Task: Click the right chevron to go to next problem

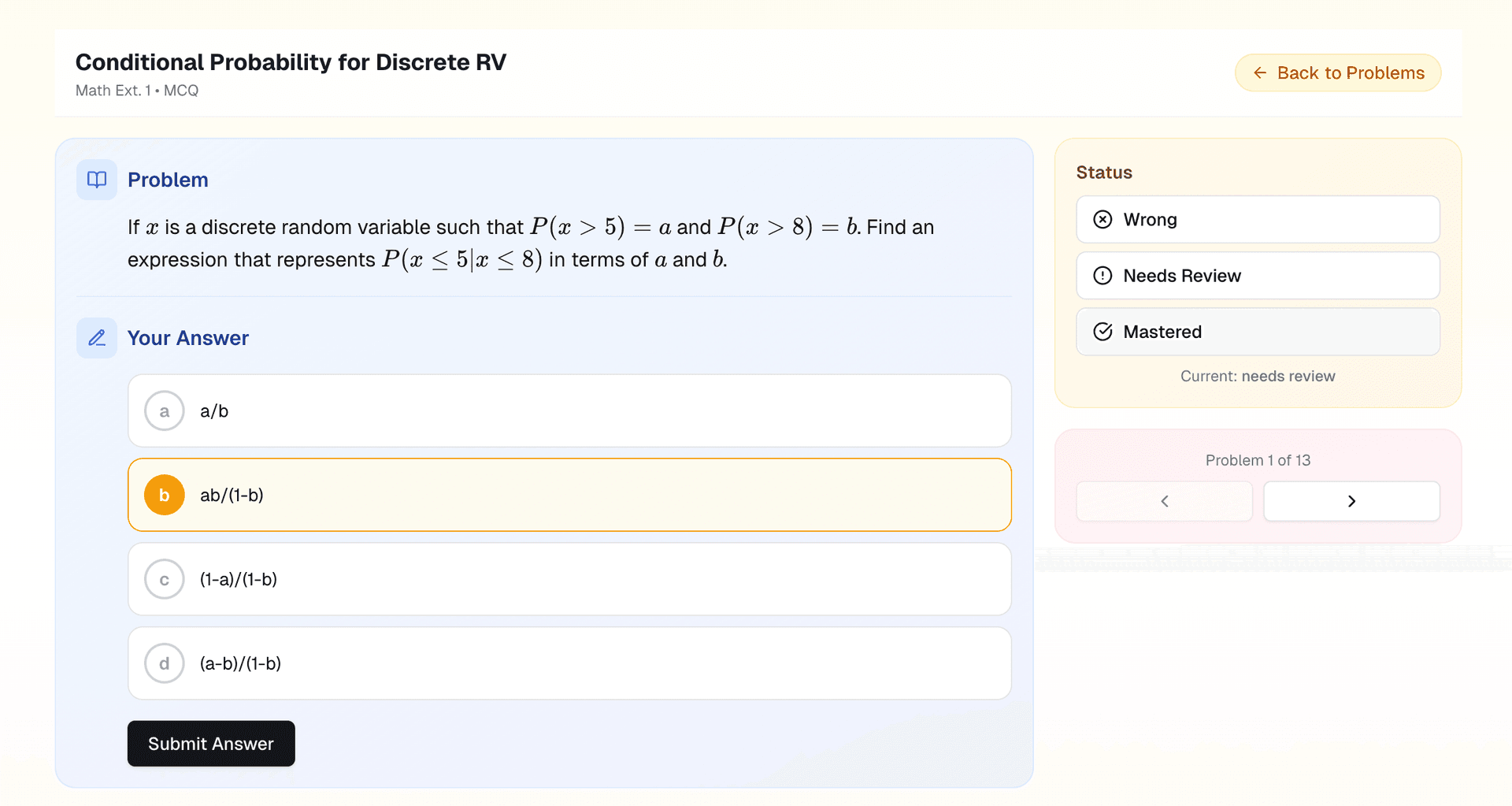Action: click(x=1351, y=501)
